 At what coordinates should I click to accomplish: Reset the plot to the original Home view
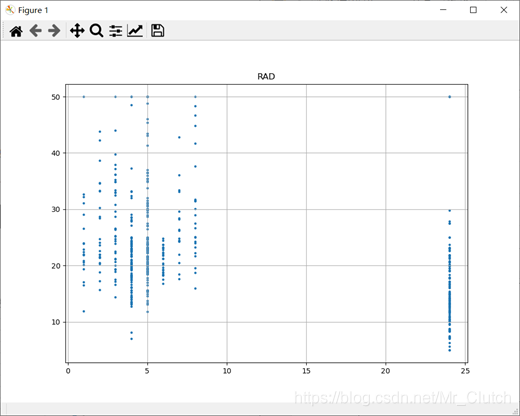(x=16, y=31)
